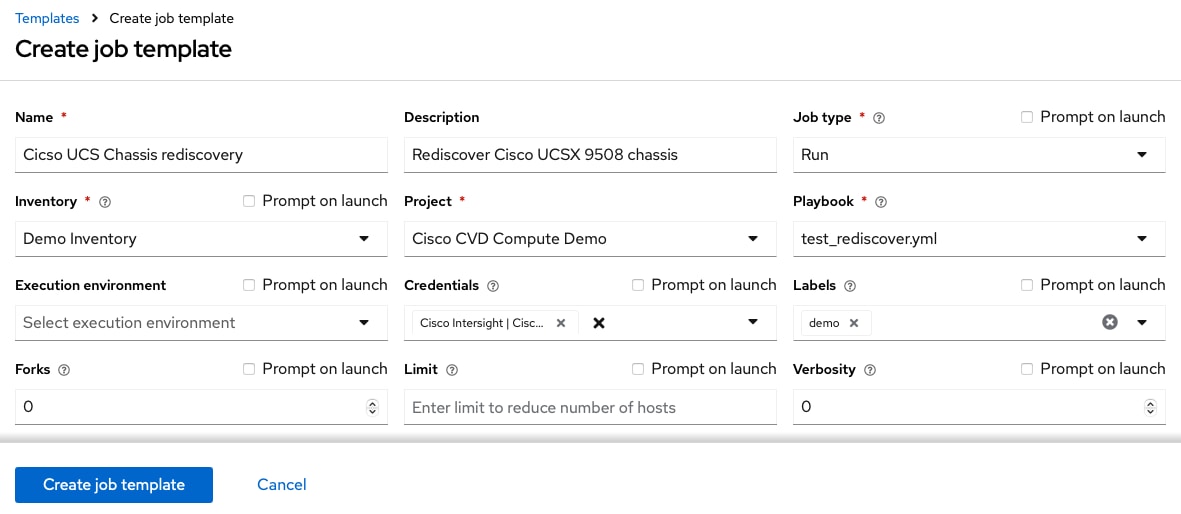Viewport: 1181px width, 514px height.
Task: Open the Inventory dropdown showing Demo Inventory
Action: pos(201,239)
